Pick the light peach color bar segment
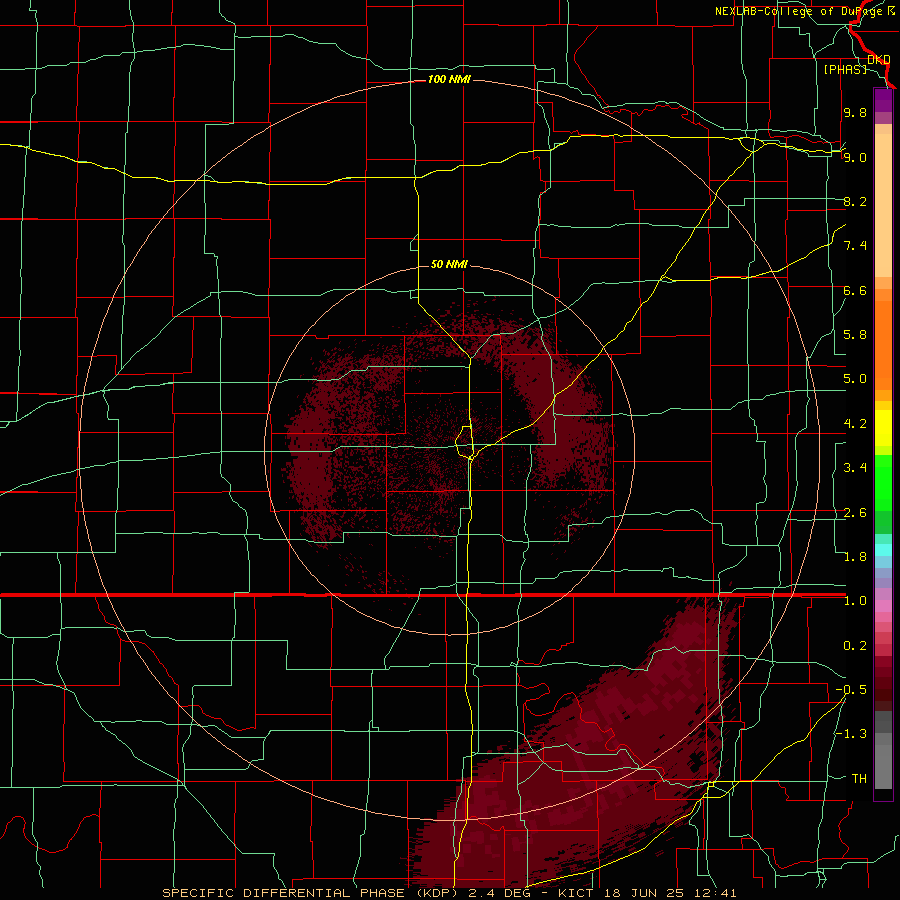The image size is (900, 900). point(883,207)
